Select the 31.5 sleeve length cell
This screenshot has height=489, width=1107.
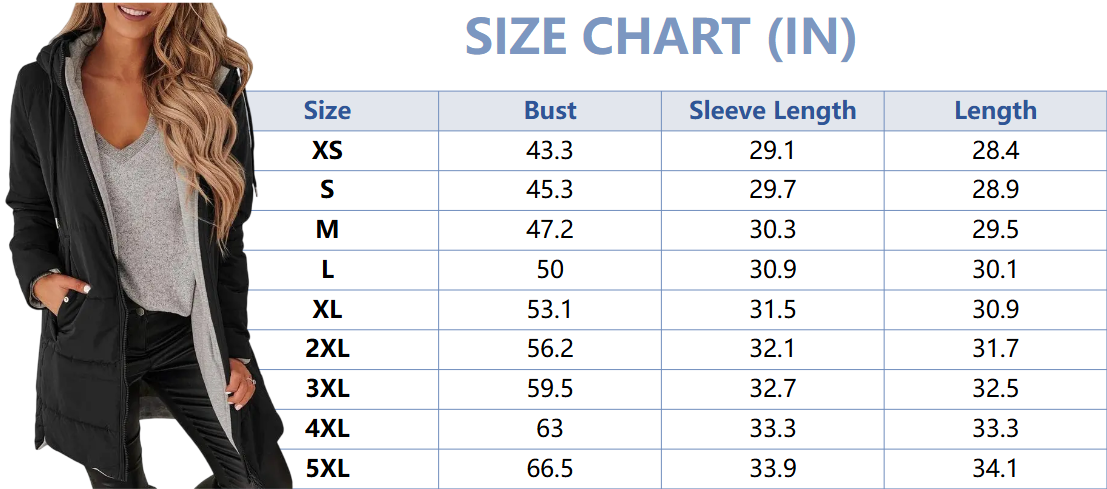tap(772, 310)
